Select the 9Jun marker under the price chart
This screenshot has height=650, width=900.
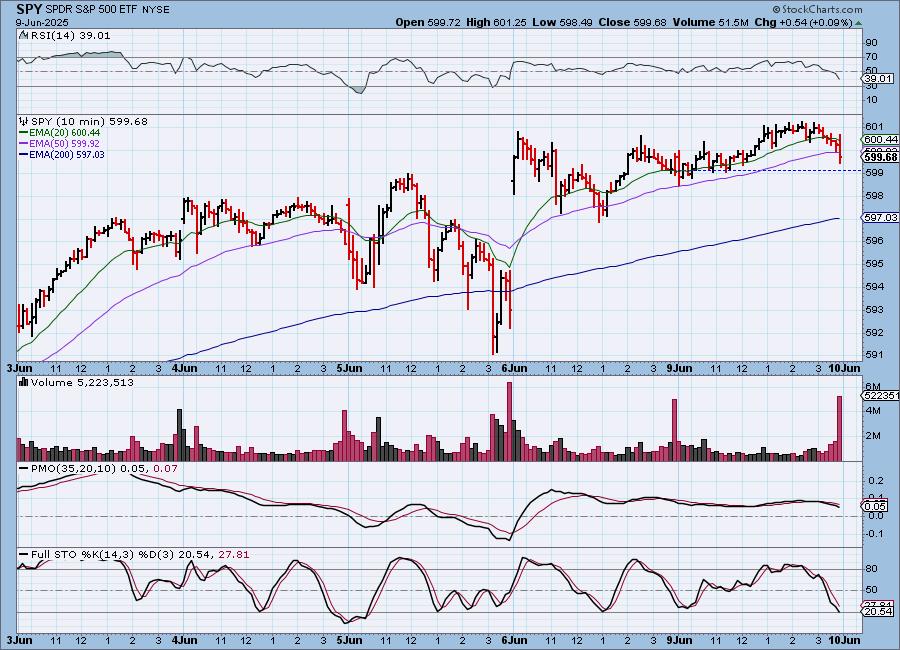[x=680, y=368]
